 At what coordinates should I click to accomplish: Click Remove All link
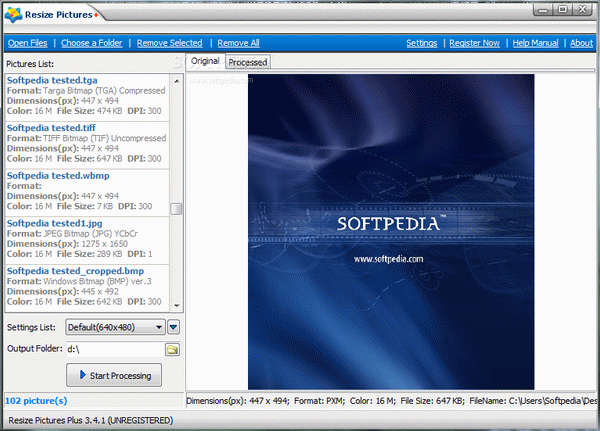tap(238, 43)
